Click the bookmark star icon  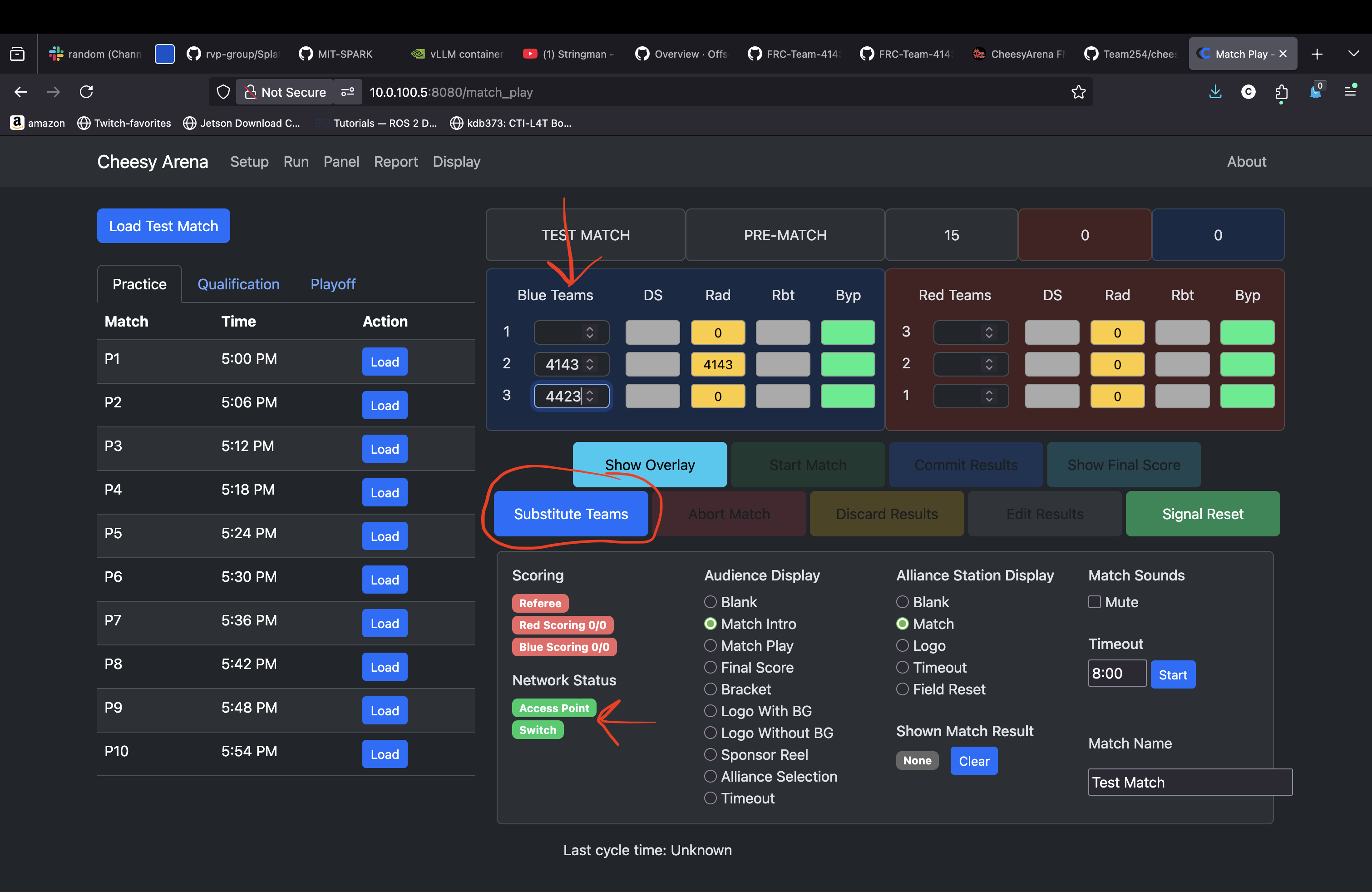[1078, 92]
